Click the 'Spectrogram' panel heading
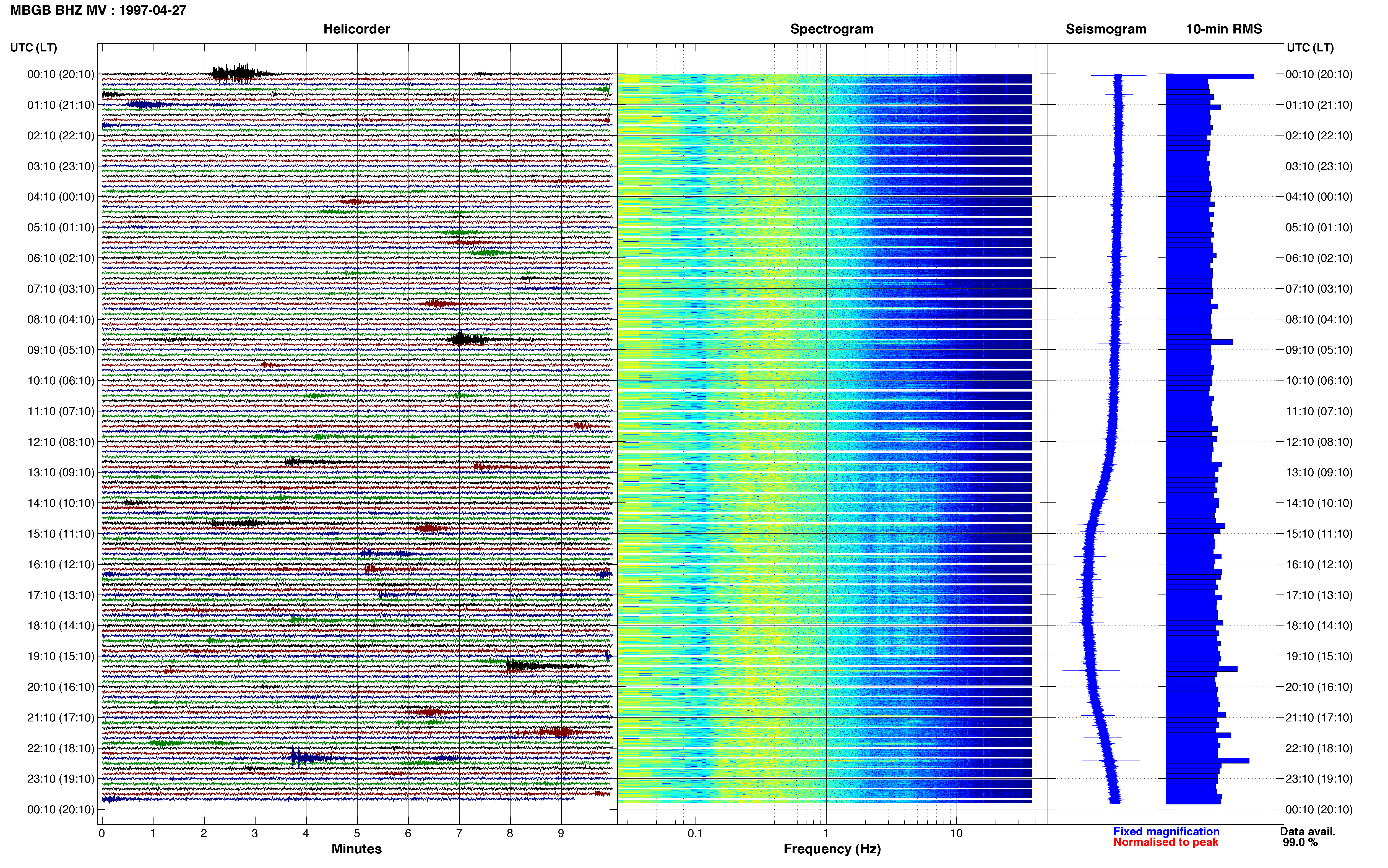 pyautogui.click(x=832, y=29)
